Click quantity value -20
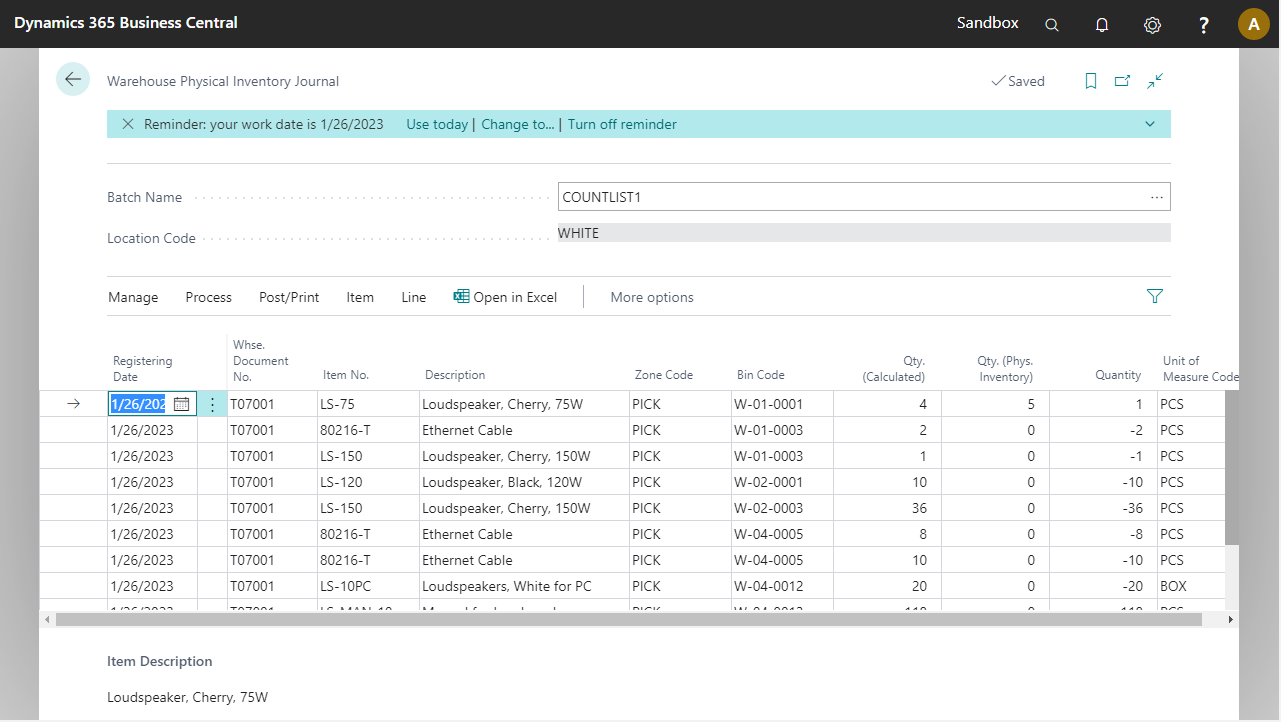 tap(1103, 586)
